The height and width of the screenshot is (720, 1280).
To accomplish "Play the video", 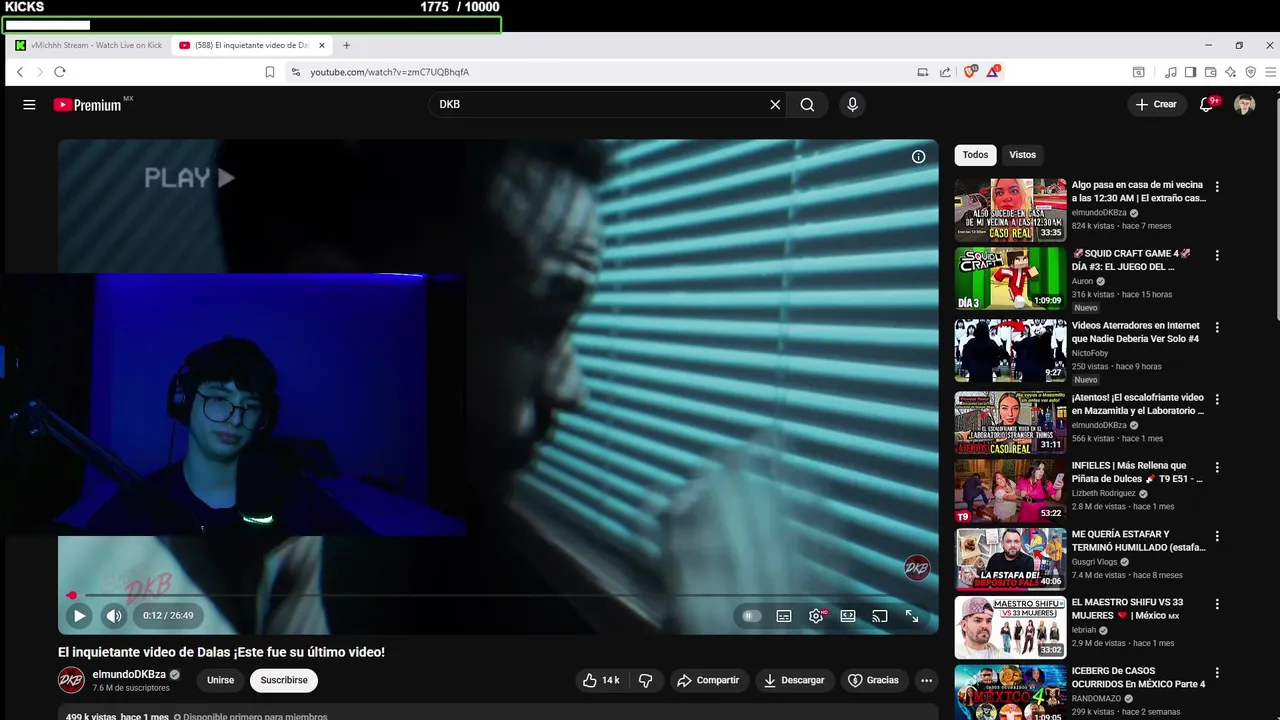I will click(79, 616).
